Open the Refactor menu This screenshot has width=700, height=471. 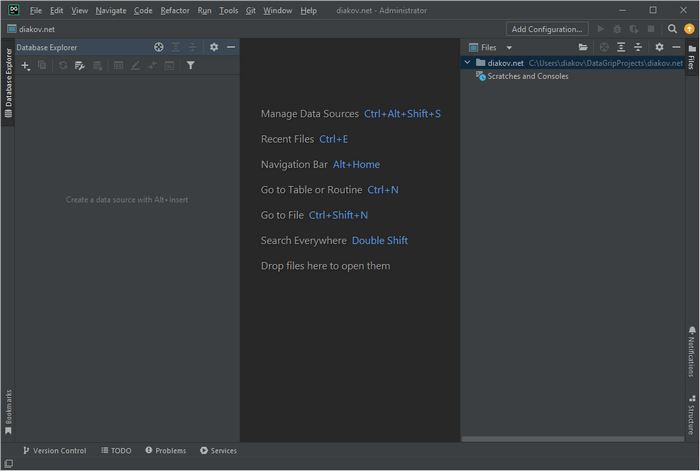click(x=175, y=10)
